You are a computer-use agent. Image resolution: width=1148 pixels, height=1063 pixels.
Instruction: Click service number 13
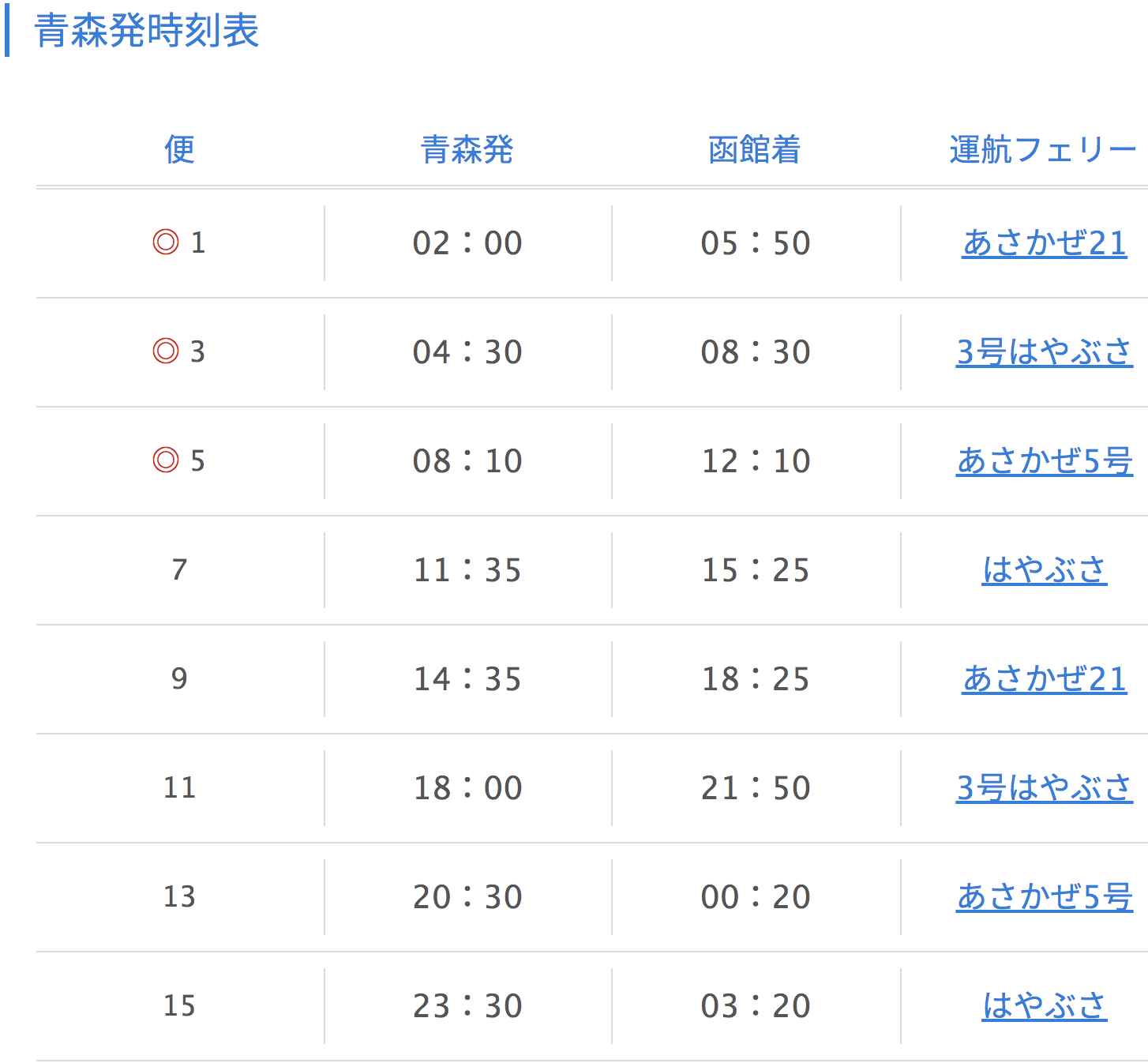click(179, 896)
